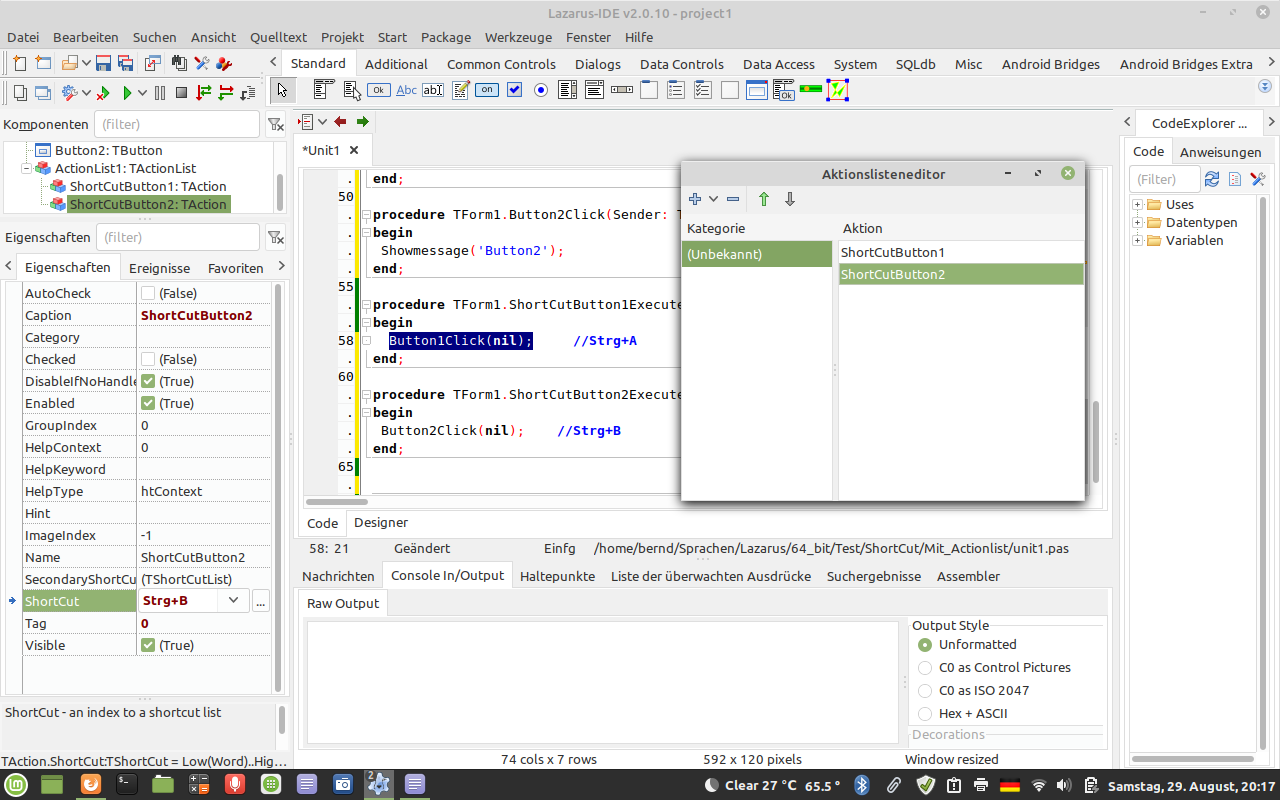Click the Step Out icon

tap(248, 93)
